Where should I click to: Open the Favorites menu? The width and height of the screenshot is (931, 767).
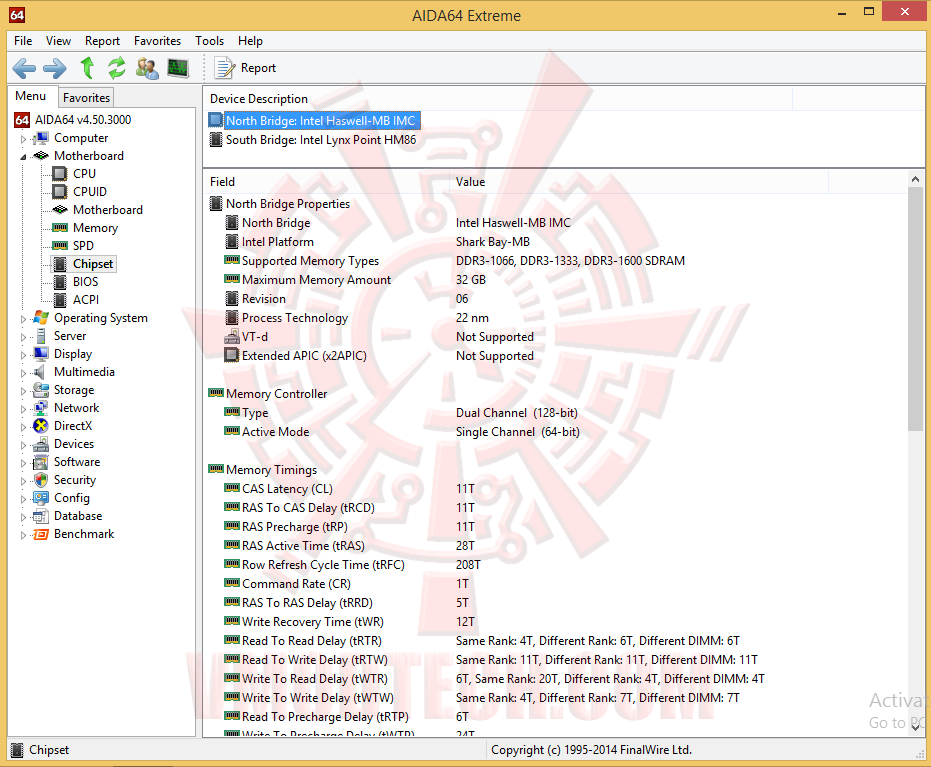(x=157, y=41)
